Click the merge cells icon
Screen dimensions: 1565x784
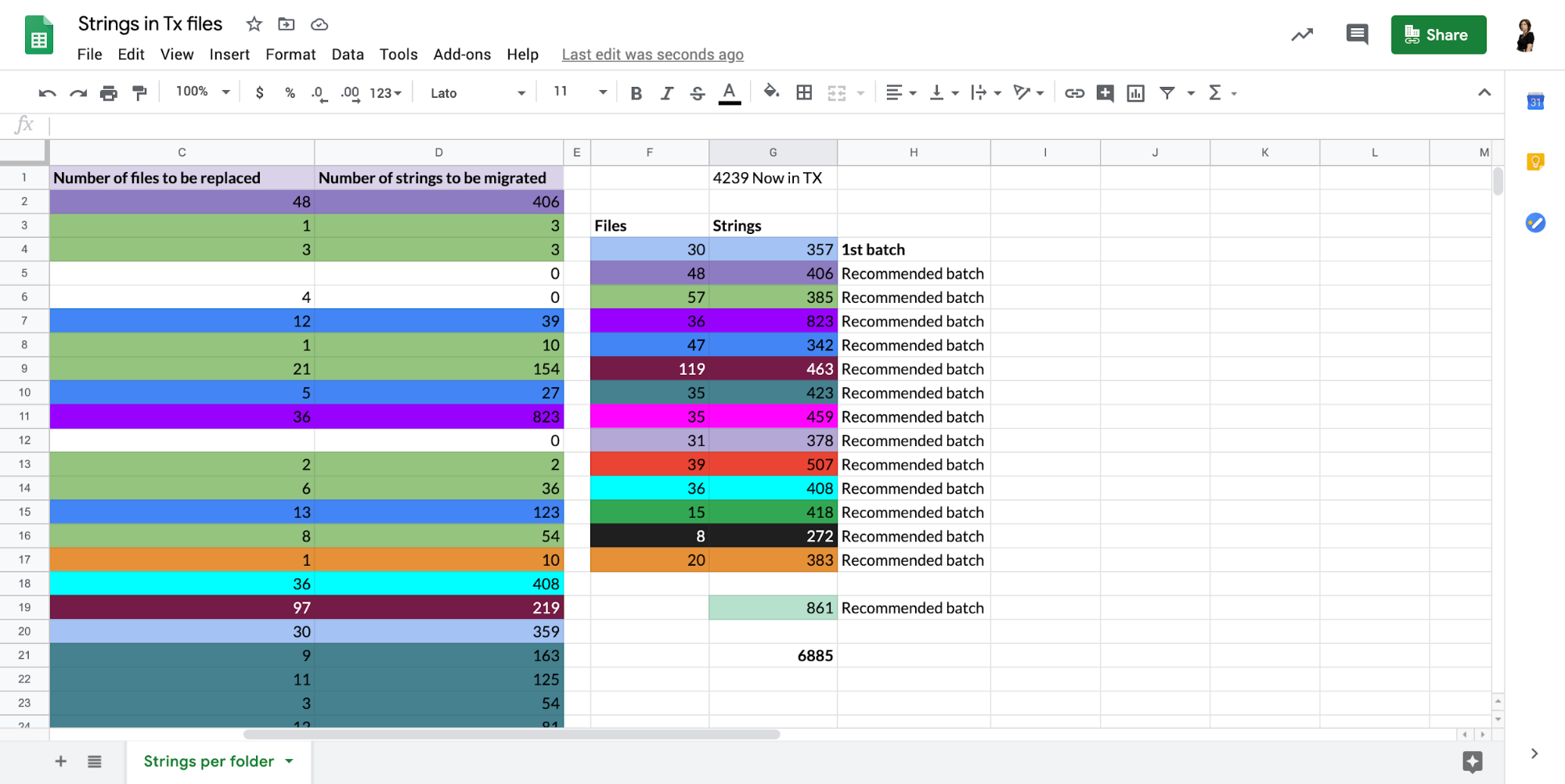coord(836,93)
